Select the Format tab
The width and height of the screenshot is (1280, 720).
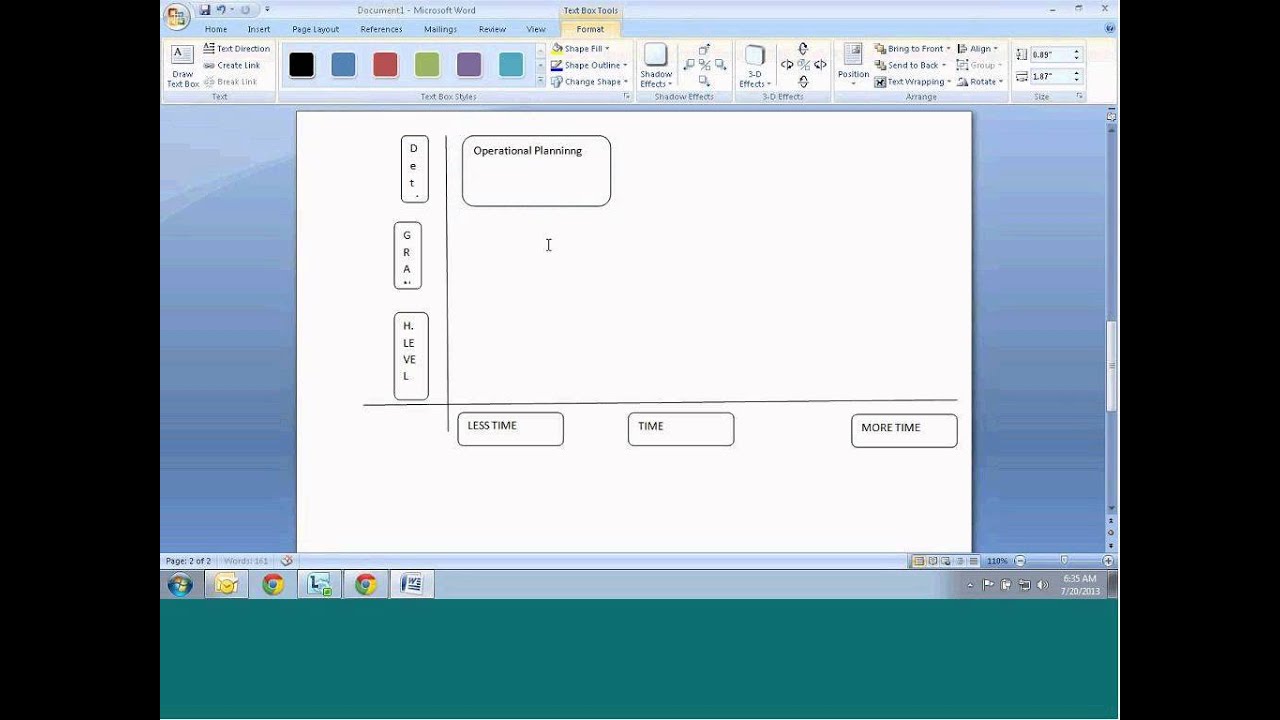tap(590, 29)
